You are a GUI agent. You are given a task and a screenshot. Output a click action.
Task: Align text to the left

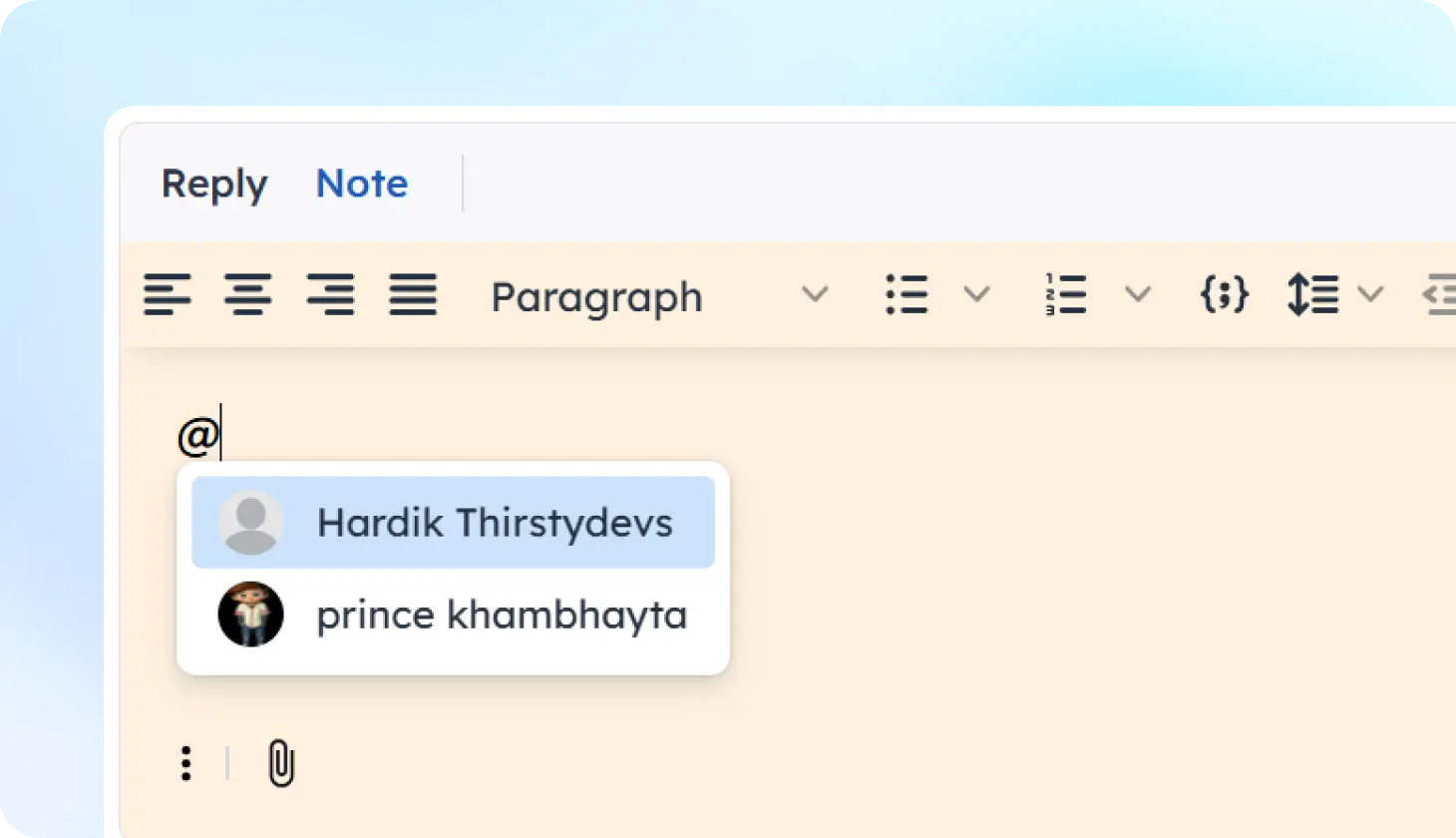tap(167, 294)
